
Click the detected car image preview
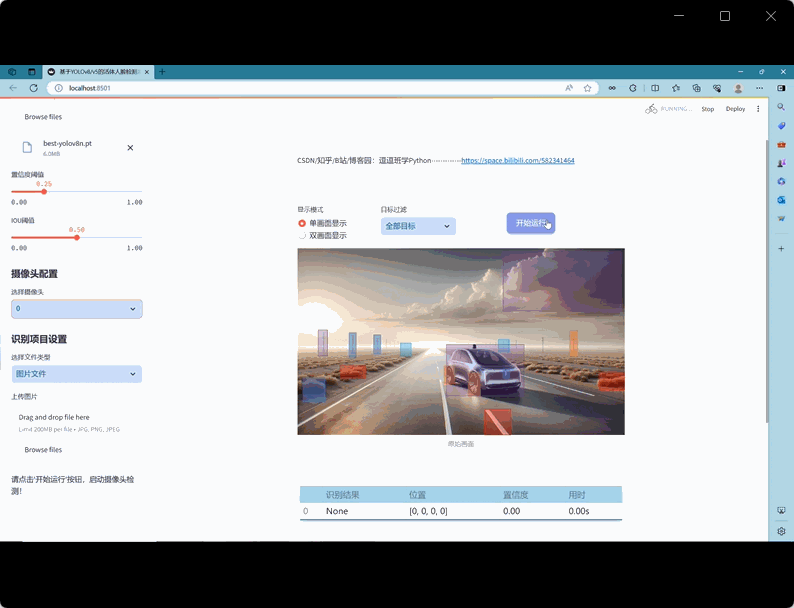tap(461, 341)
